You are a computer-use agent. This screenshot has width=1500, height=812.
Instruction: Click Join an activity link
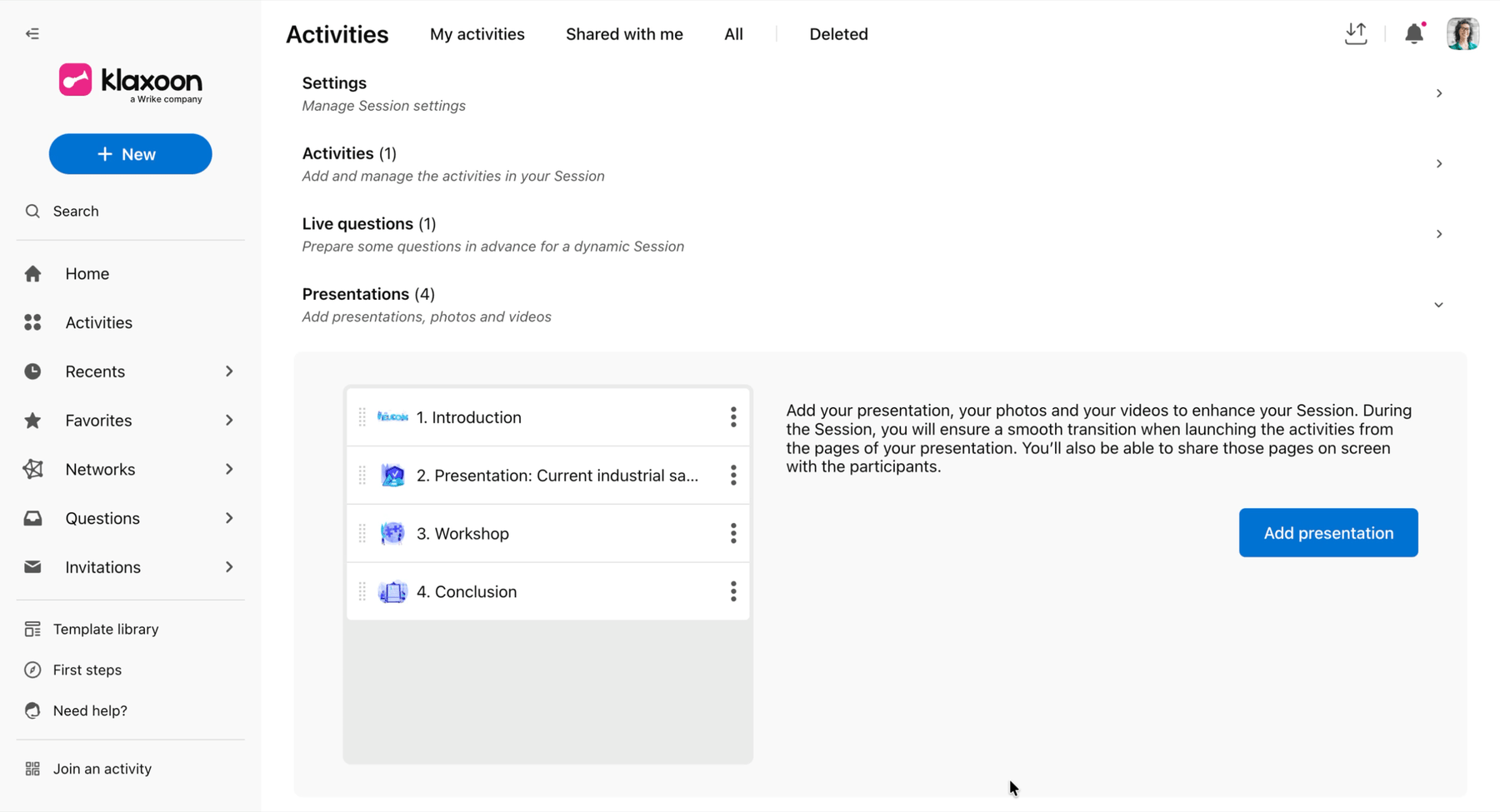click(102, 769)
